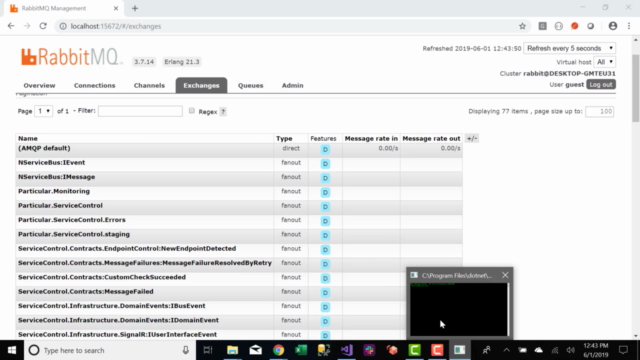
Task: Open Excel from the taskbar
Action: [x=301, y=350]
